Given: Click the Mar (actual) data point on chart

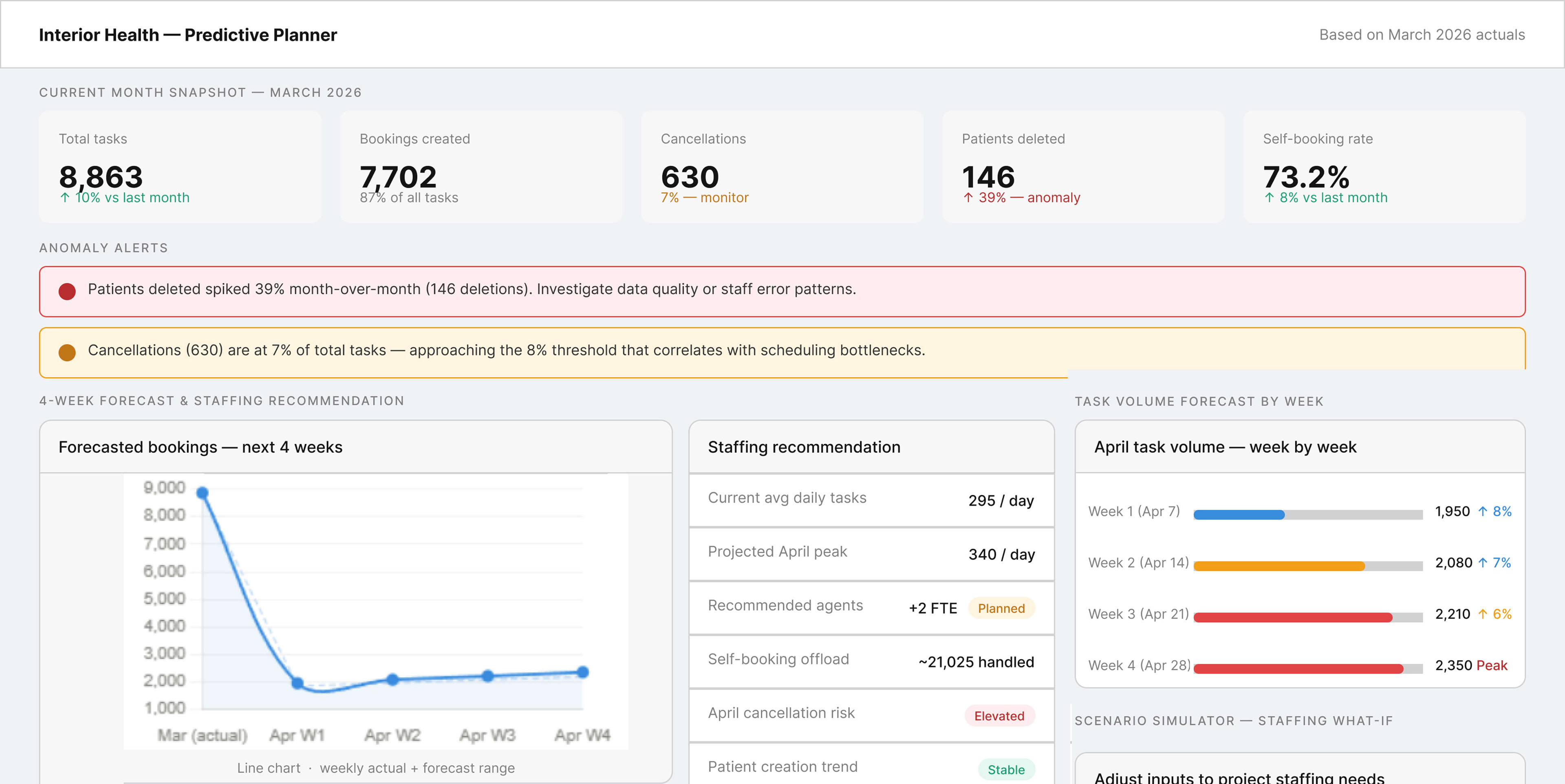Looking at the screenshot, I should coord(203,493).
